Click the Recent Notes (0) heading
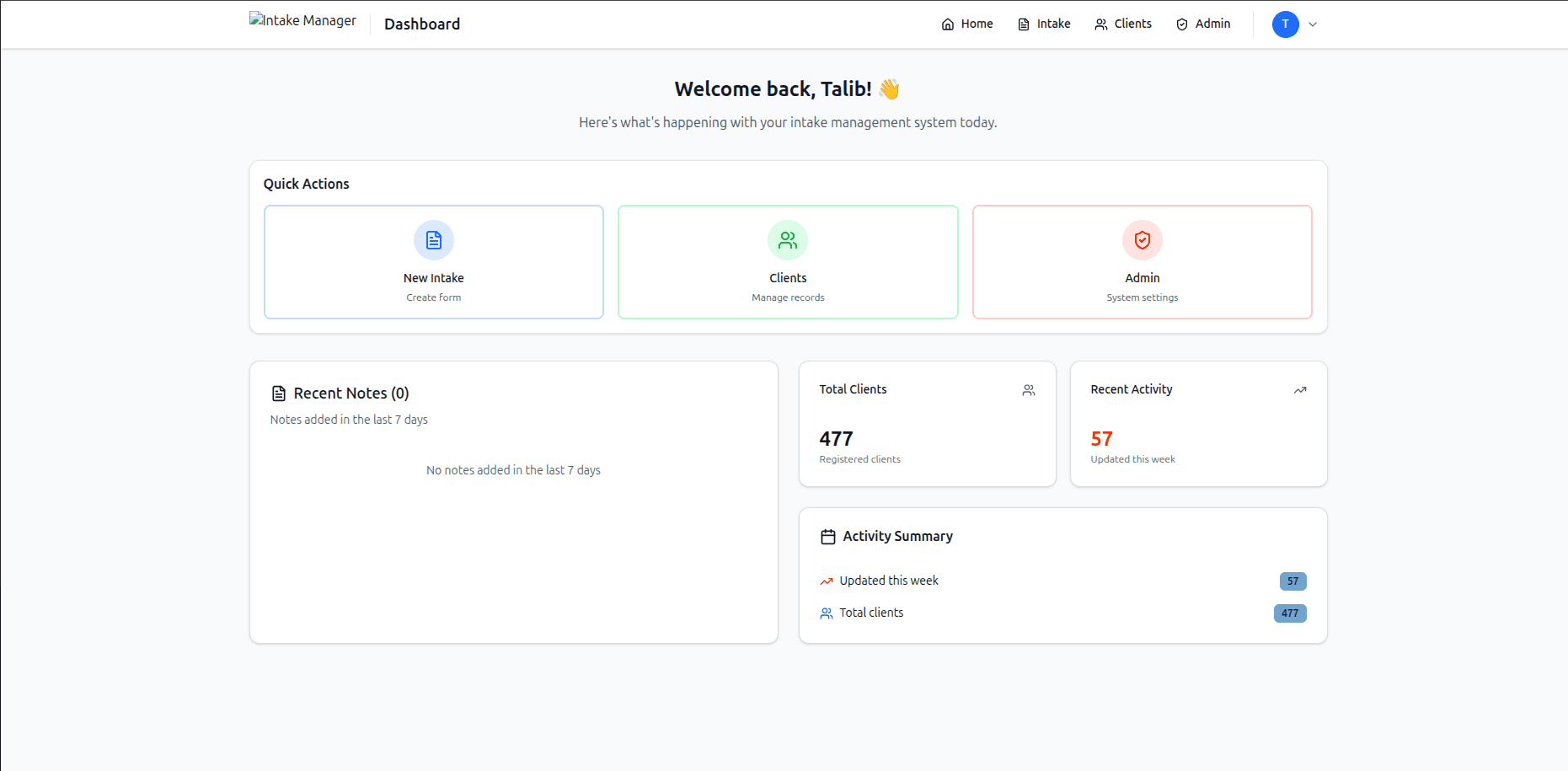The height and width of the screenshot is (771, 1568). click(x=351, y=394)
